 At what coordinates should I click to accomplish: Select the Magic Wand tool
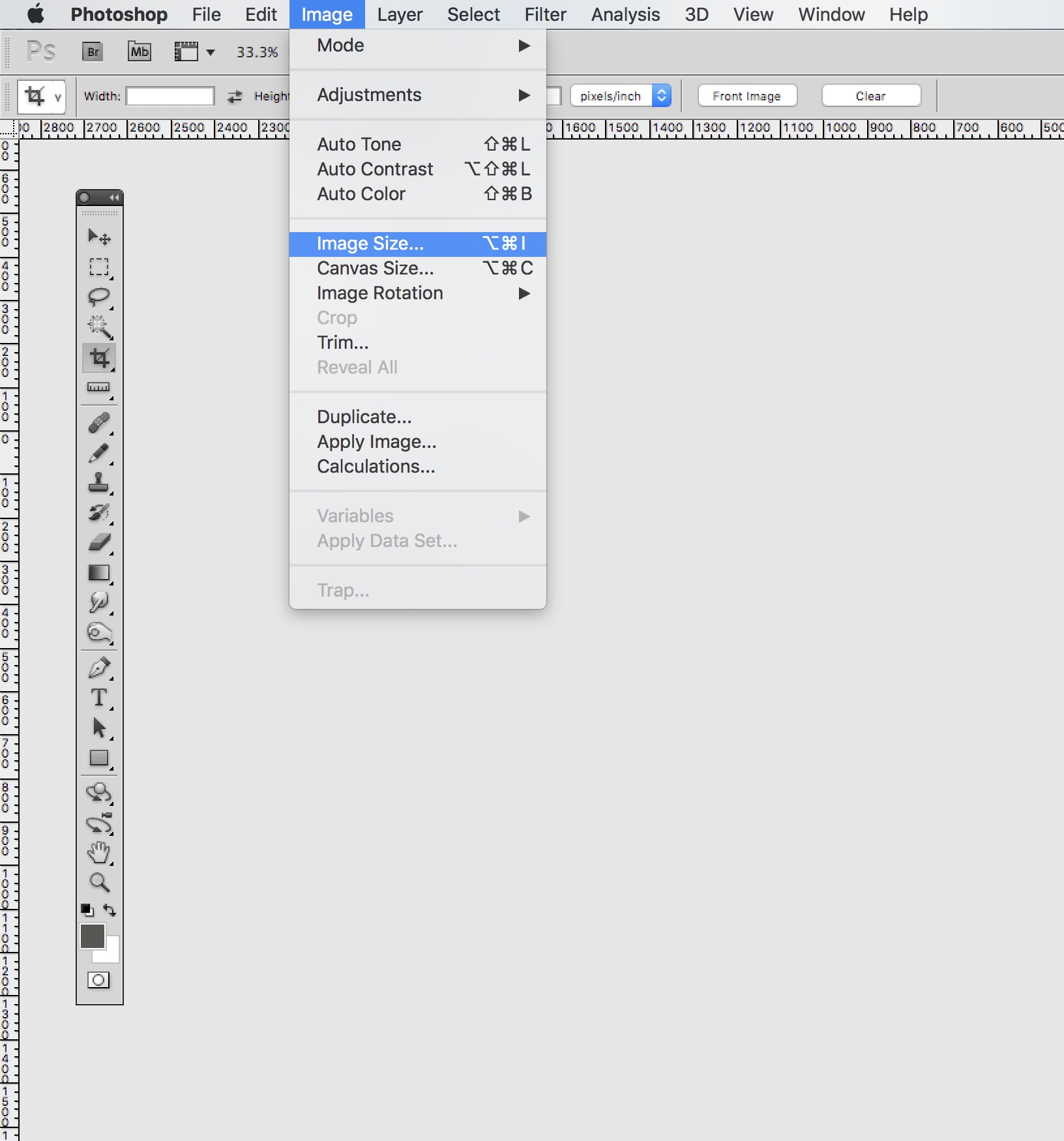click(x=99, y=327)
